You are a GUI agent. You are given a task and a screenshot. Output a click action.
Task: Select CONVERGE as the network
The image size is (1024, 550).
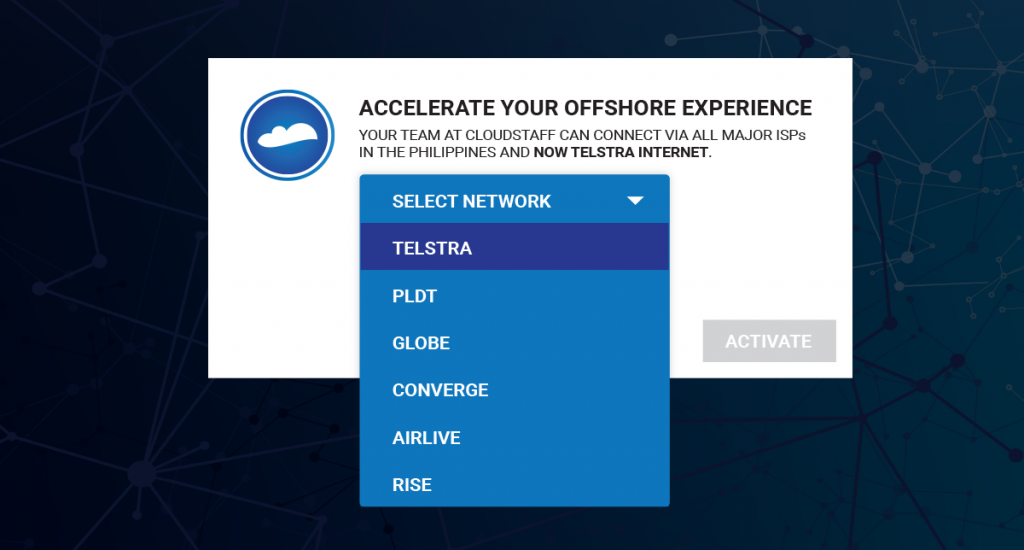440,390
